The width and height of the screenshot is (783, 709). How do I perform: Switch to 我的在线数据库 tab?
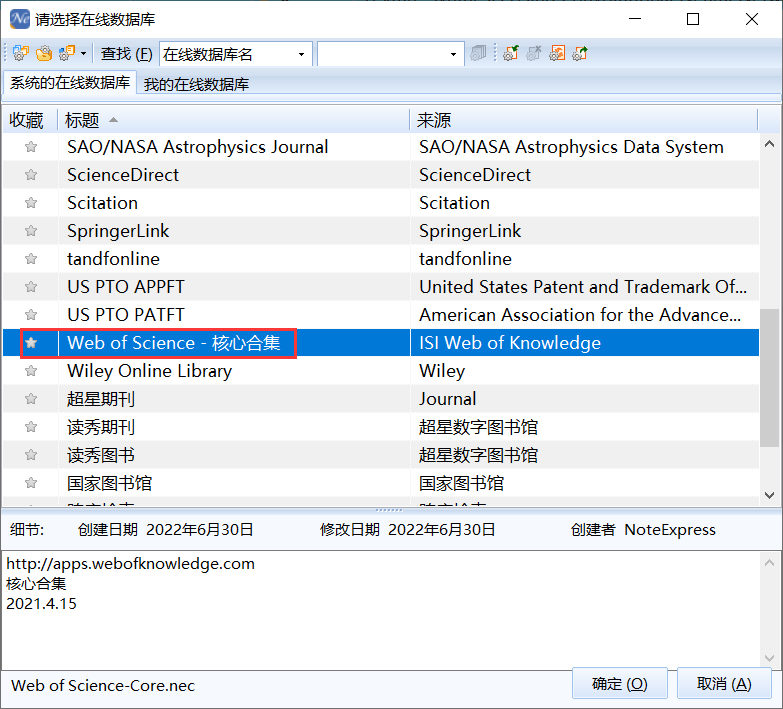click(x=196, y=84)
